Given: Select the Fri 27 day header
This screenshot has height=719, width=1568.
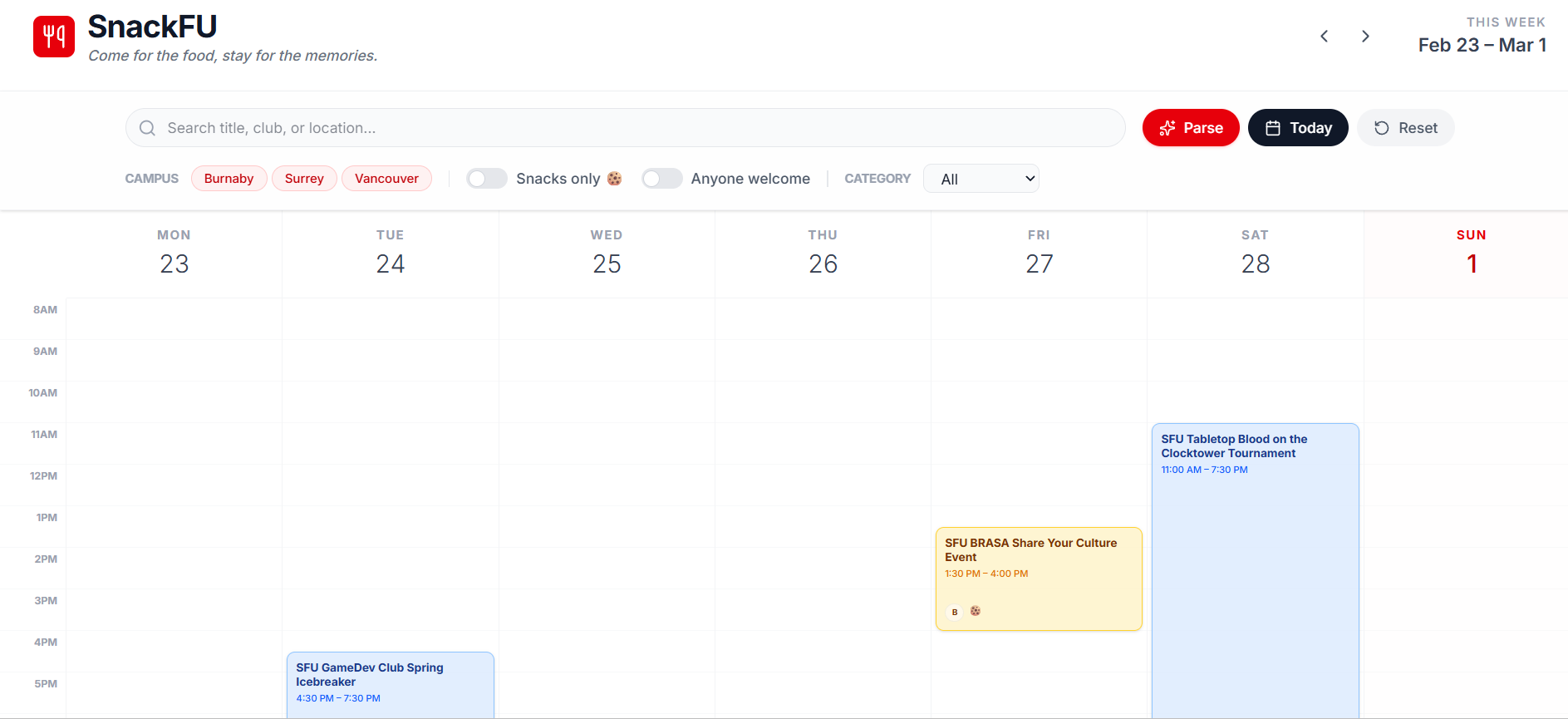Looking at the screenshot, I should (1039, 254).
